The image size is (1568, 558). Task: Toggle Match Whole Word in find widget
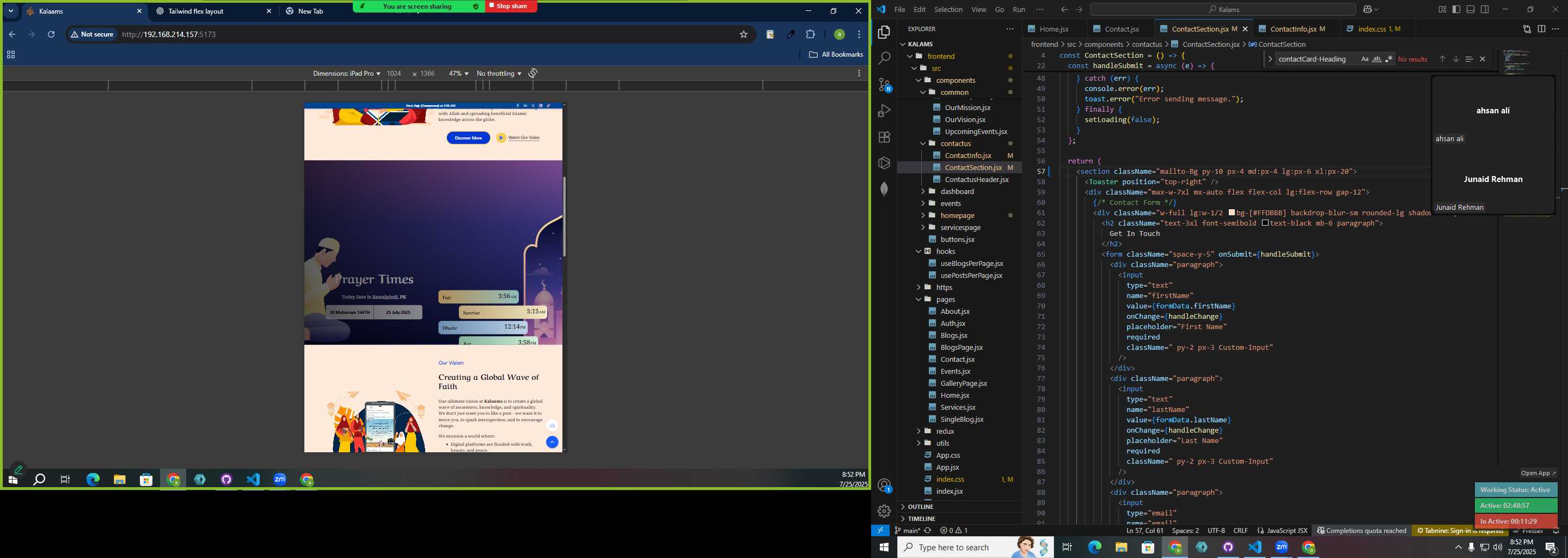tap(1377, 59)
